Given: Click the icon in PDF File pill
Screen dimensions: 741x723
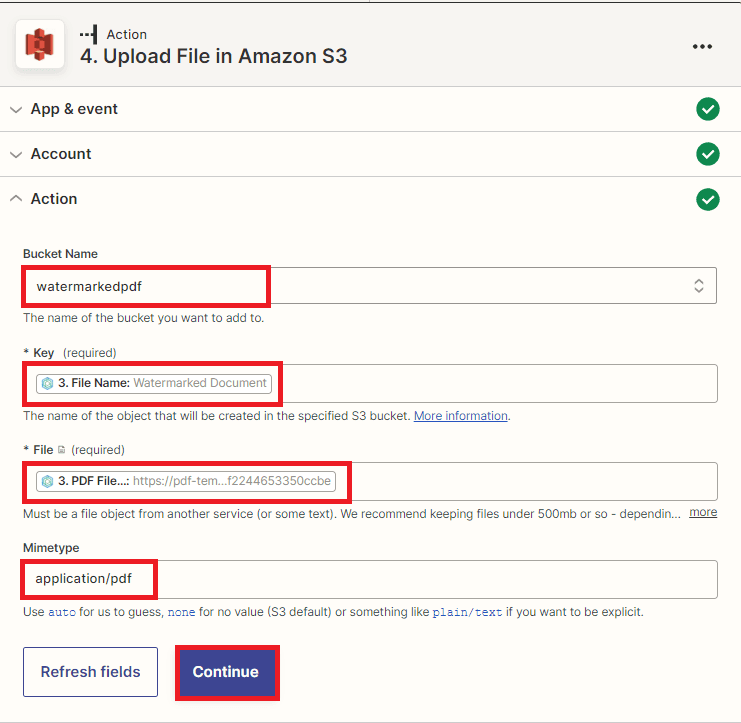Looking at the screenshot, I should (47, 481).
